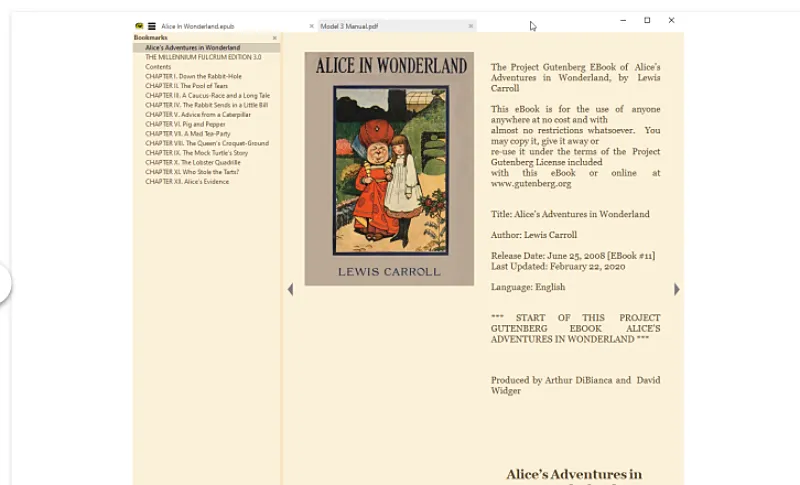Click 'Produced by Arthur DiBianca' text
Viewport: 800px width, 485px height.
576,386
